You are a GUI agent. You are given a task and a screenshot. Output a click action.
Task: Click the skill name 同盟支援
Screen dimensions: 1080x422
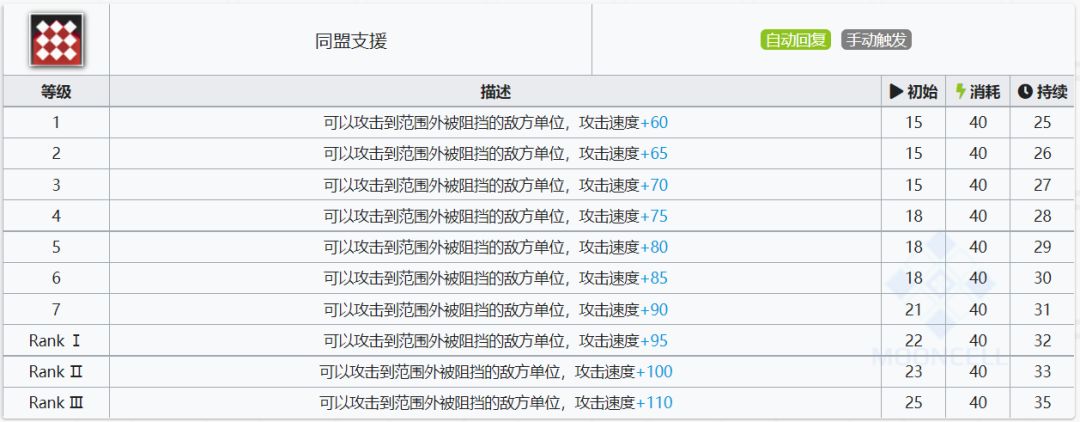(350, 41)
